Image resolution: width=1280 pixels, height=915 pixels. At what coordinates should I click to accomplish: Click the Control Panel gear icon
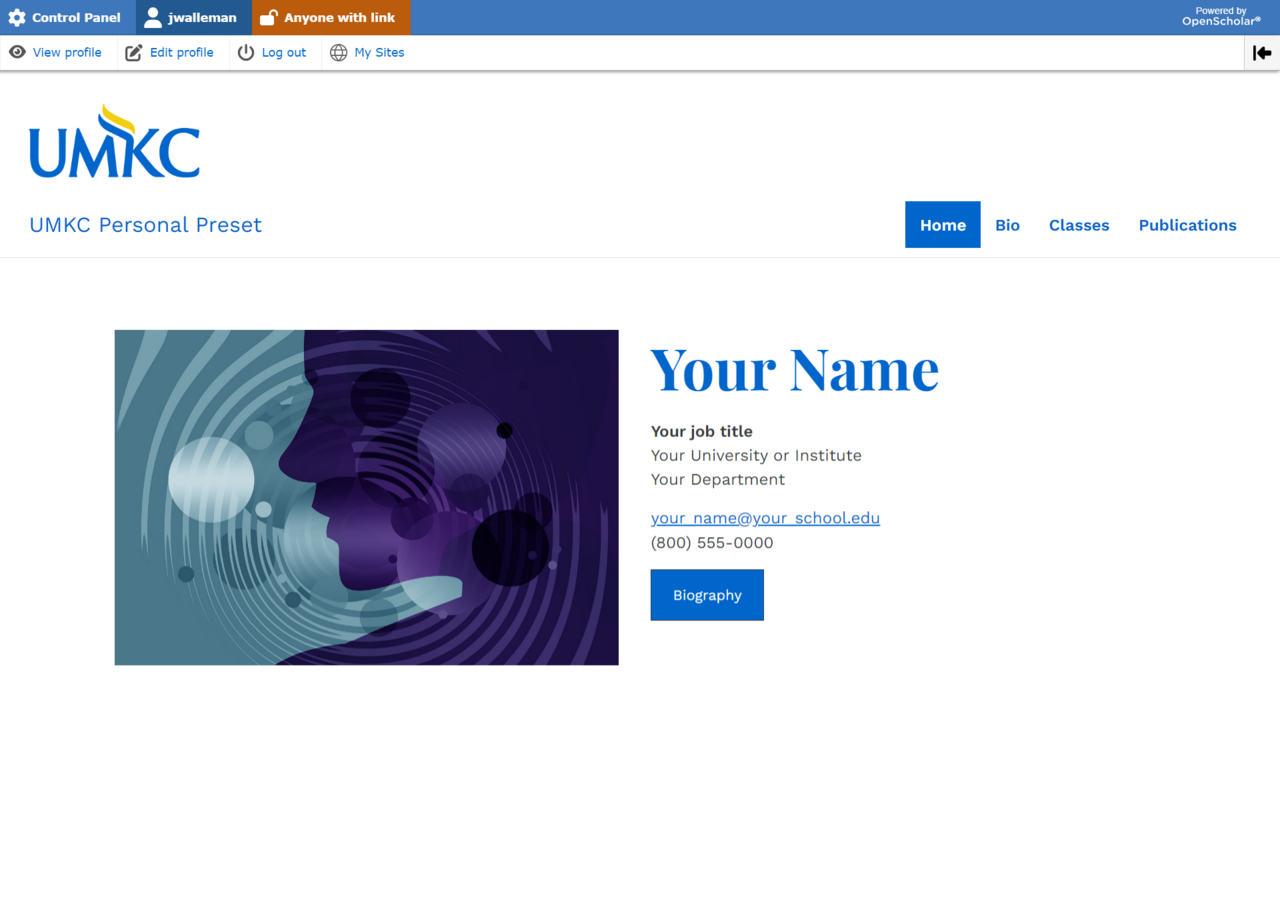click(17, 18)
